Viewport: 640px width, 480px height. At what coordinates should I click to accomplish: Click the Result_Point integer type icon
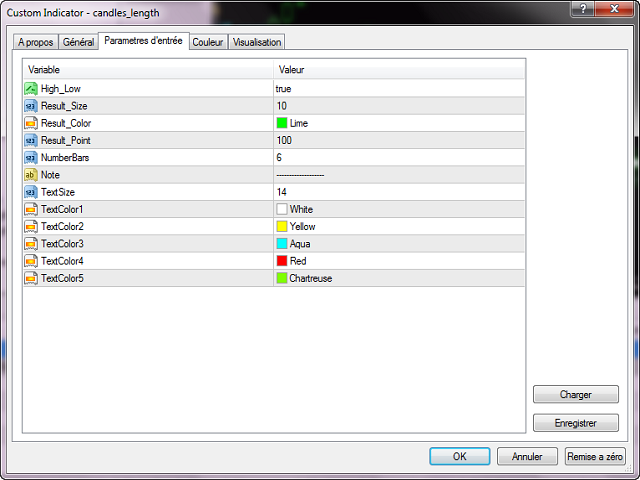coord(31,140)
